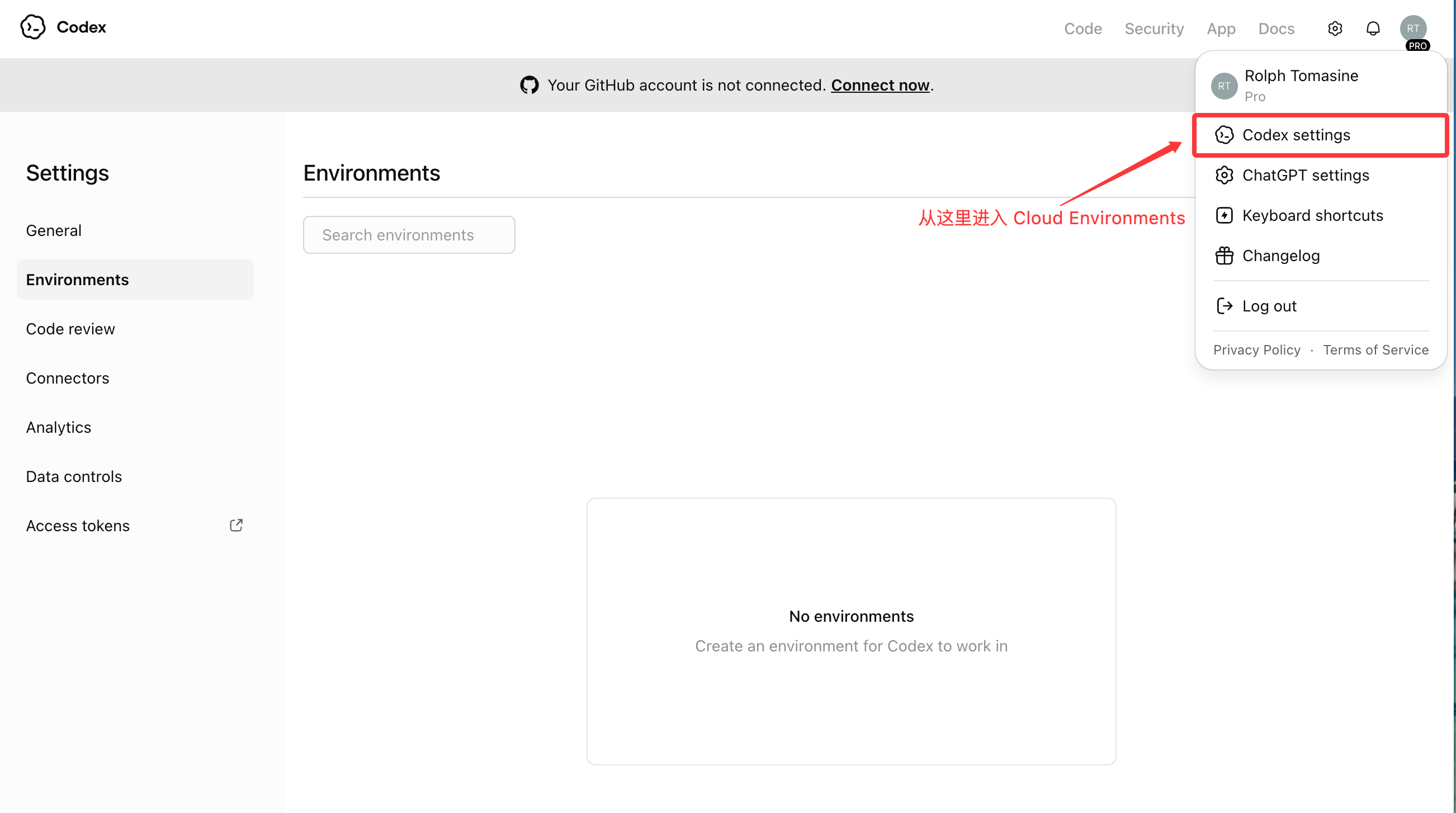Go to Code review settings

click(x=135, y=329)
